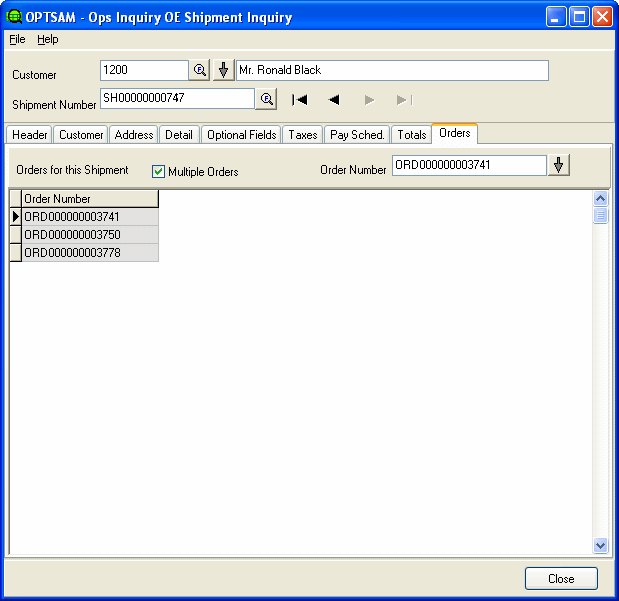Click the scrollbar down arrow in the orders grid
Viewport: 619px width, 601px height.
coord(600,545)
